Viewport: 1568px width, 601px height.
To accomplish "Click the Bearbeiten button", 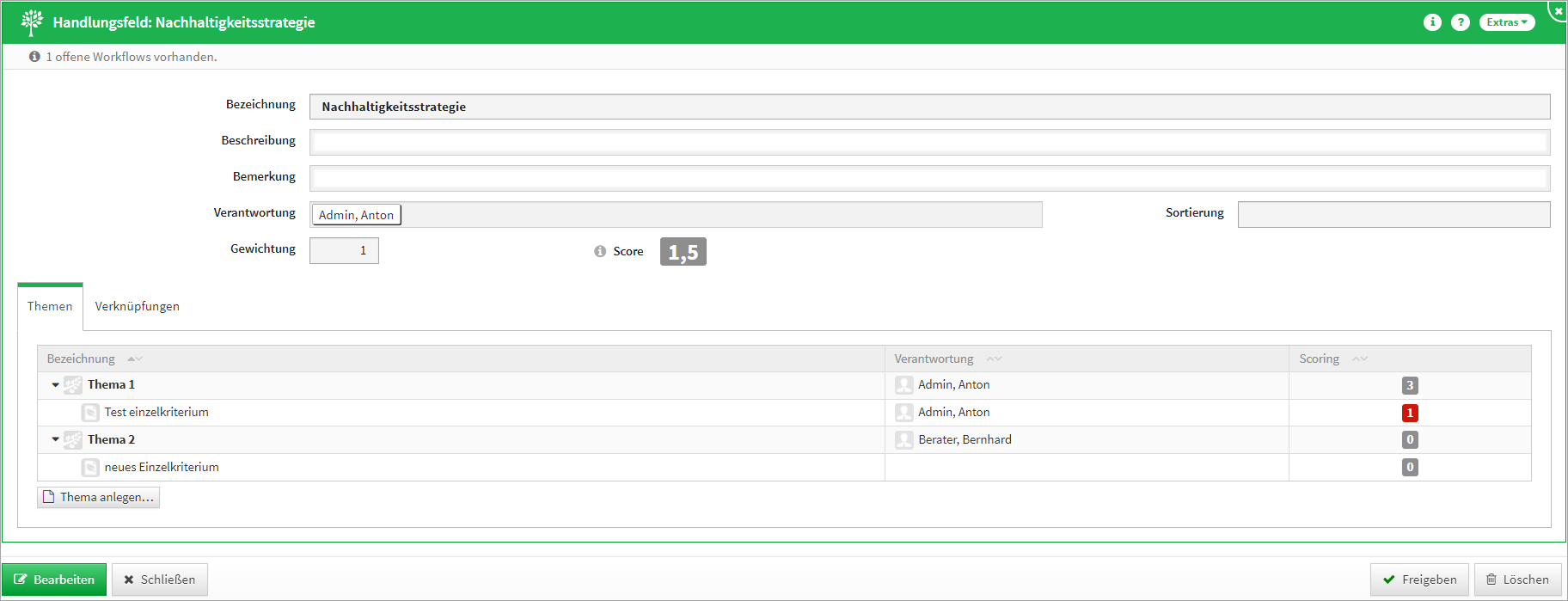I will [54, 580].
